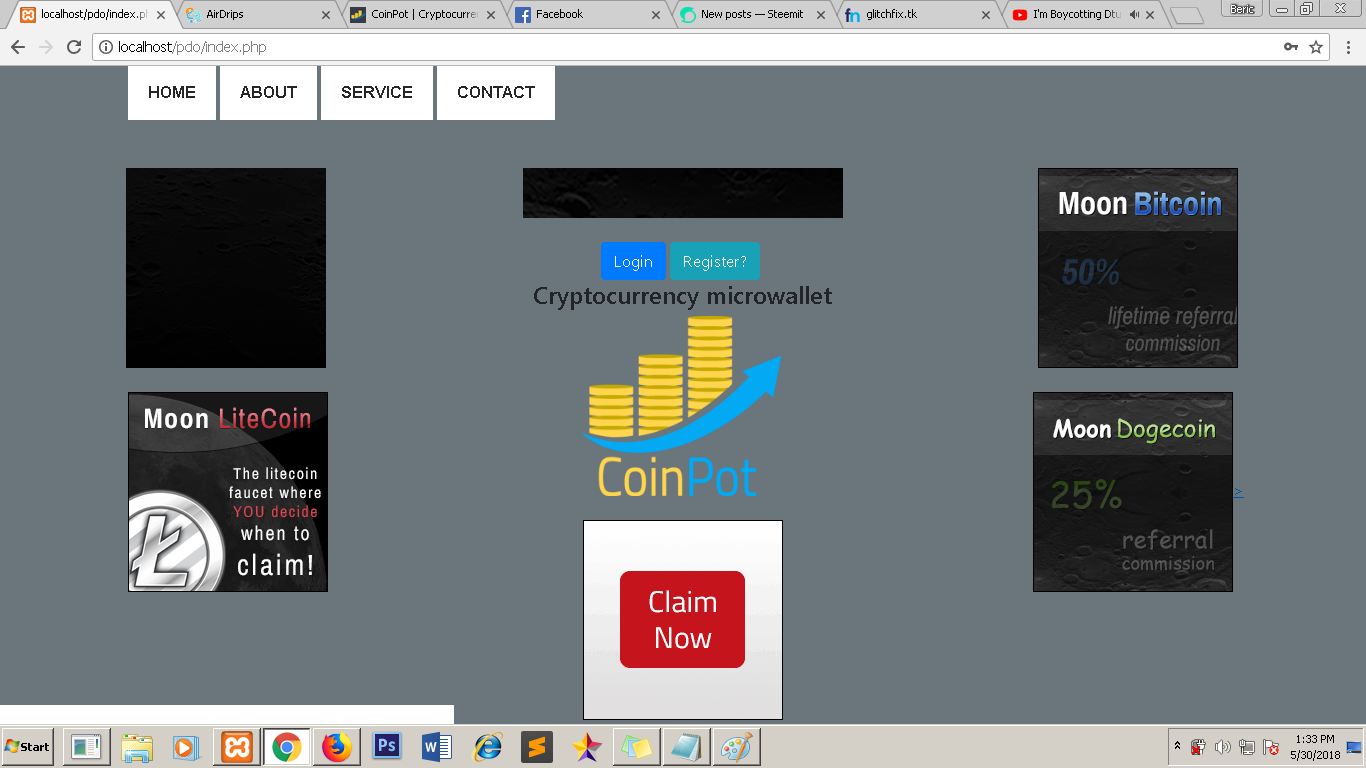Switch to the AirDrips tab
The image size is (1366, 768).
(257, 15)
